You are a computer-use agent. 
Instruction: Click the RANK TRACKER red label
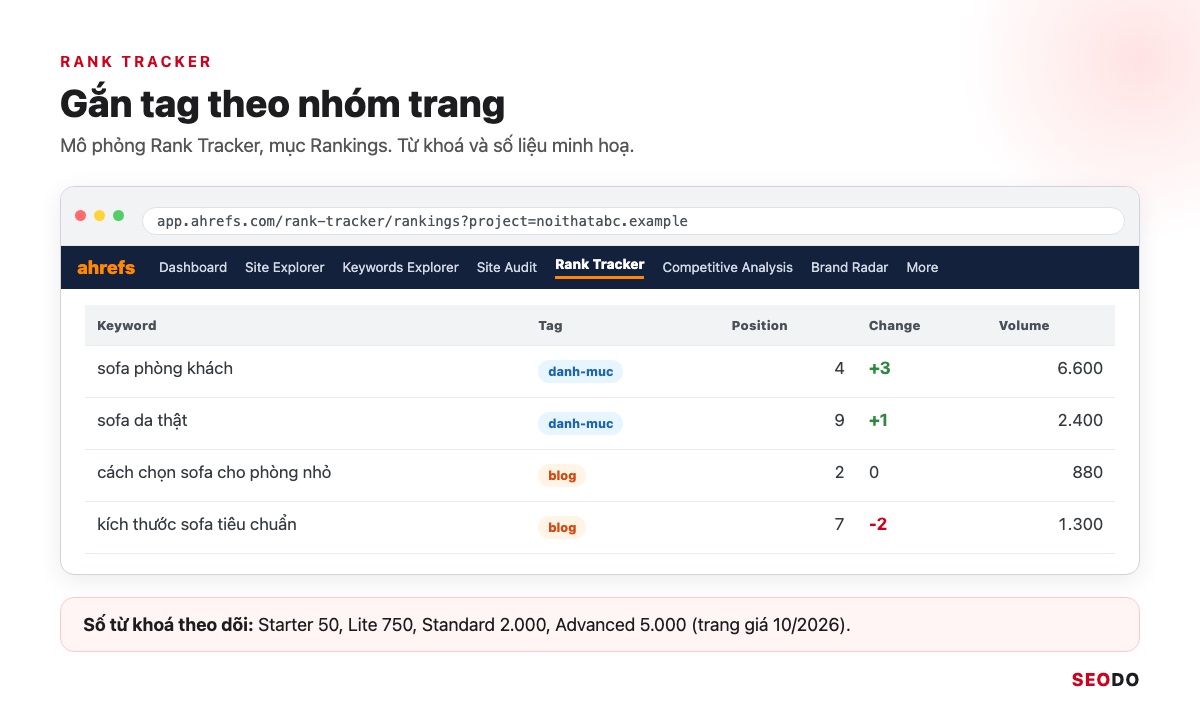pyautogui.click(x=136, y=61)
